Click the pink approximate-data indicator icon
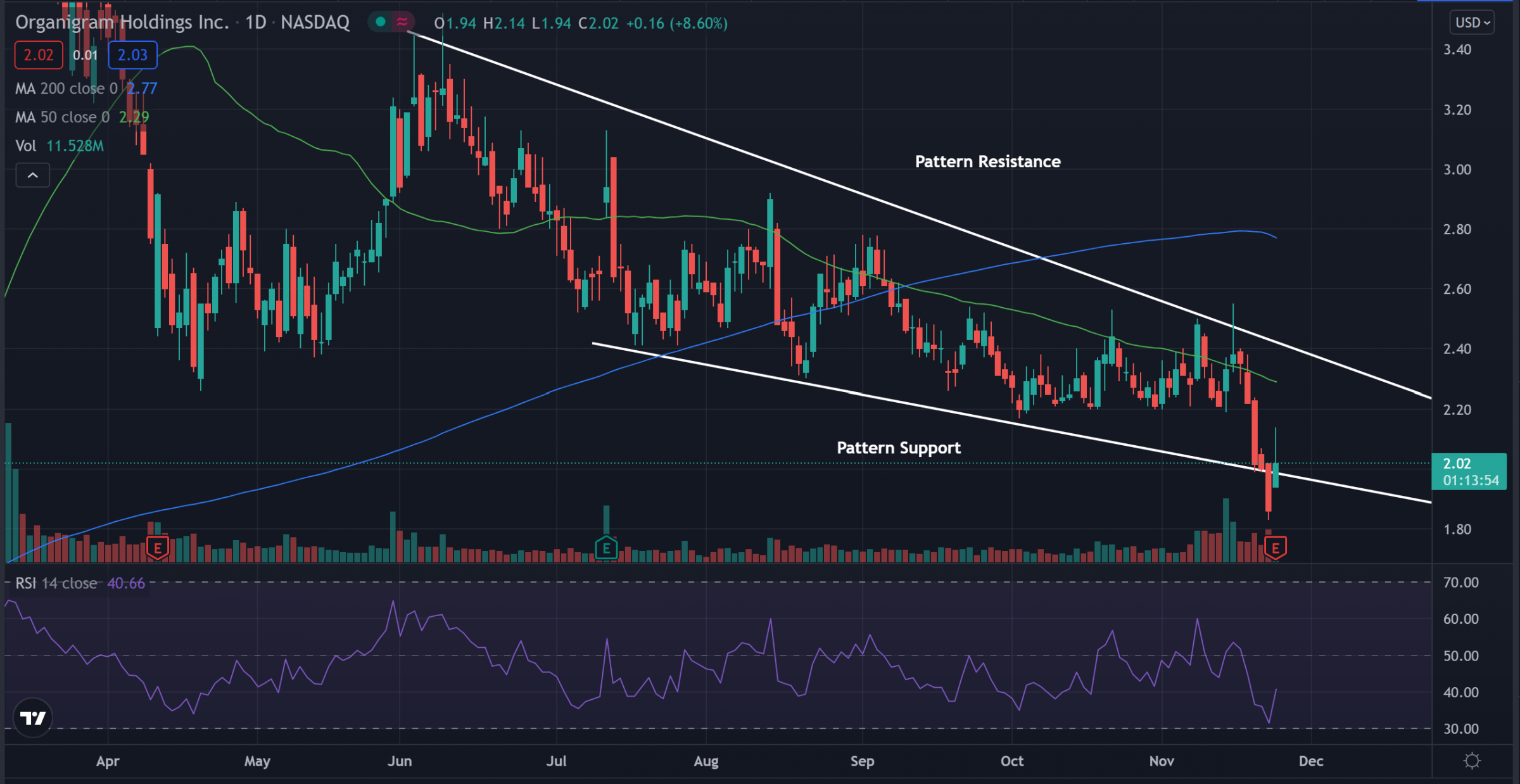The height and width of the screenshot is (784, 1520). click(402, 22)
